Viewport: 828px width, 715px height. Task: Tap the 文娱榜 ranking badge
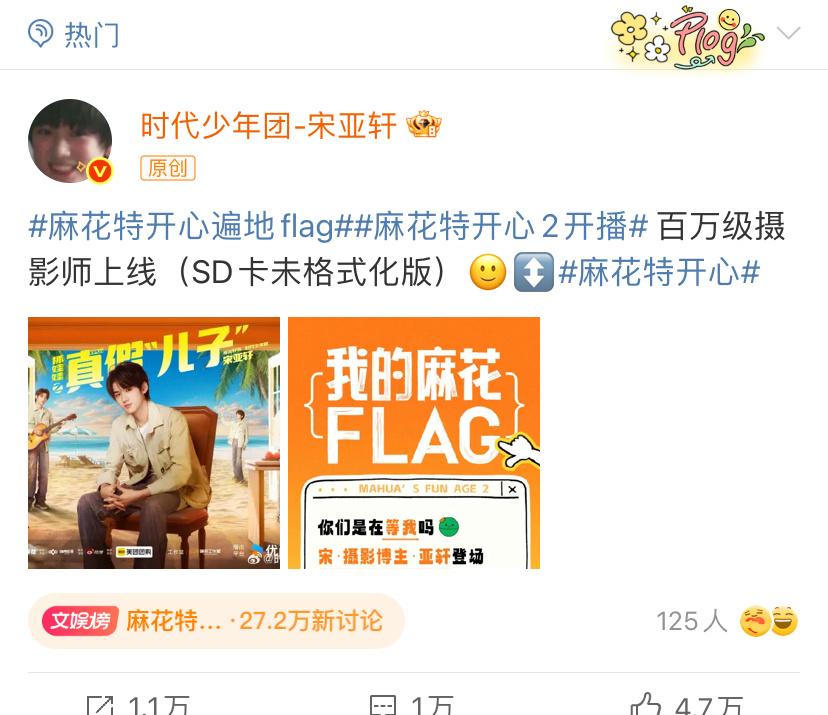point(80,620)
